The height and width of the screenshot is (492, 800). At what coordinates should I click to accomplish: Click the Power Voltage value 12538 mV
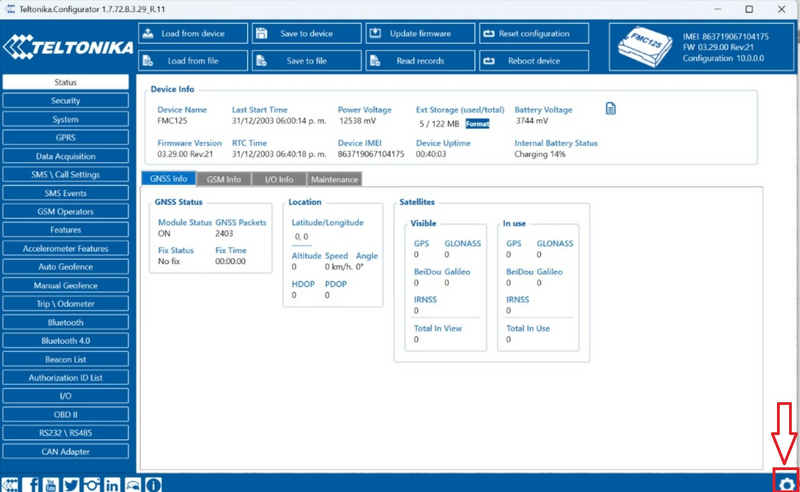(x=357, y=121)
